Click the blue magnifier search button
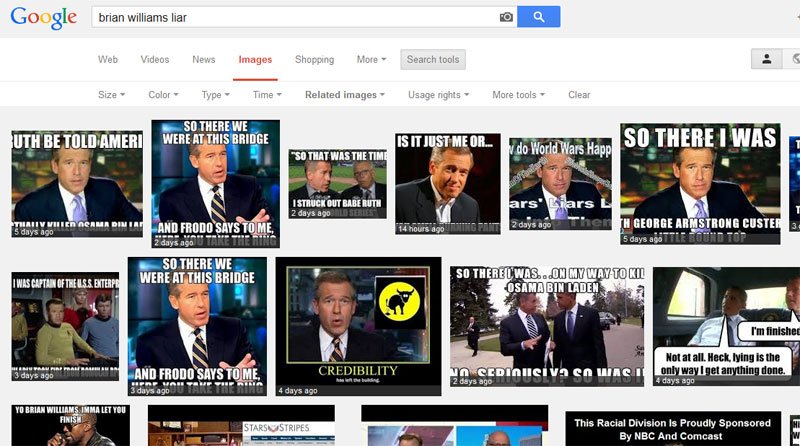Viewport: 800px width, 446px height. 539,17
